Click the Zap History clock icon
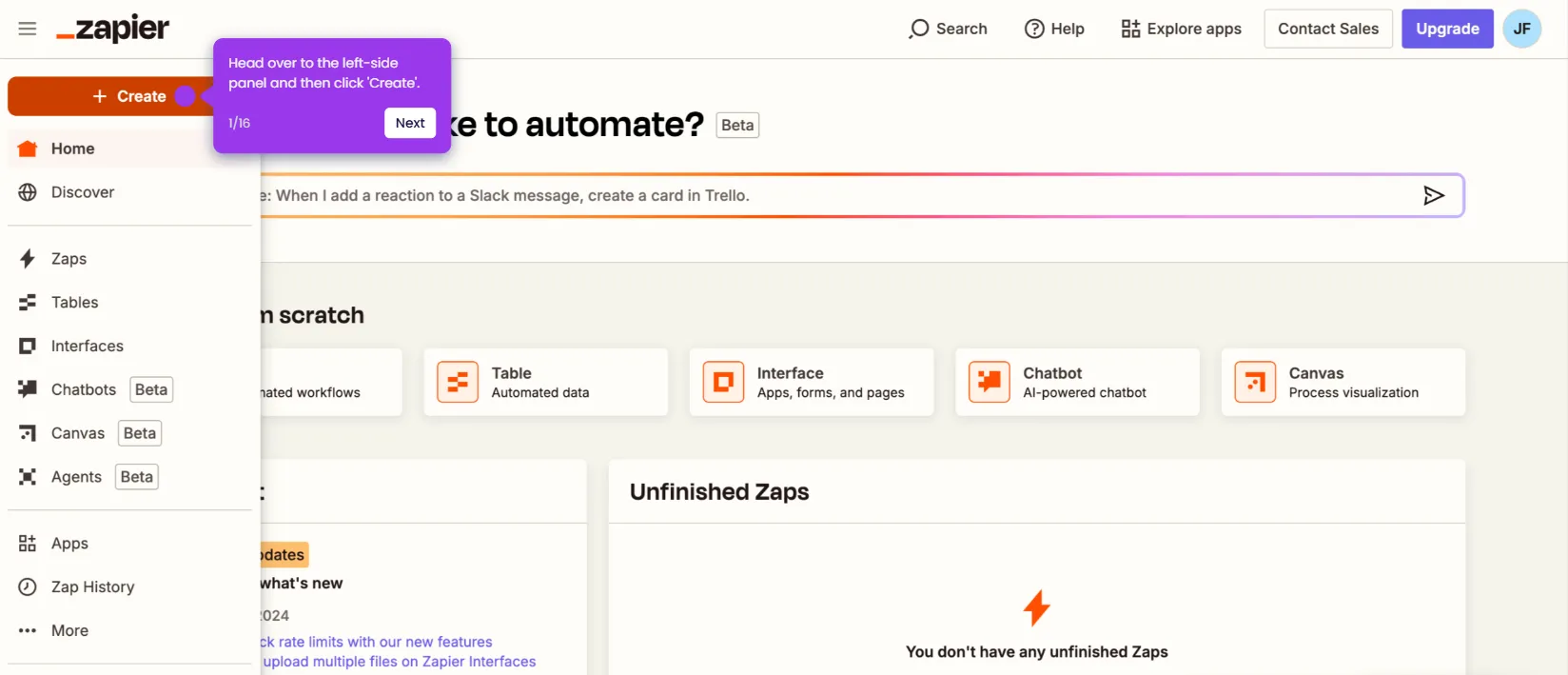This screenshot has width=1568, height=675. [x=28, y=587]
